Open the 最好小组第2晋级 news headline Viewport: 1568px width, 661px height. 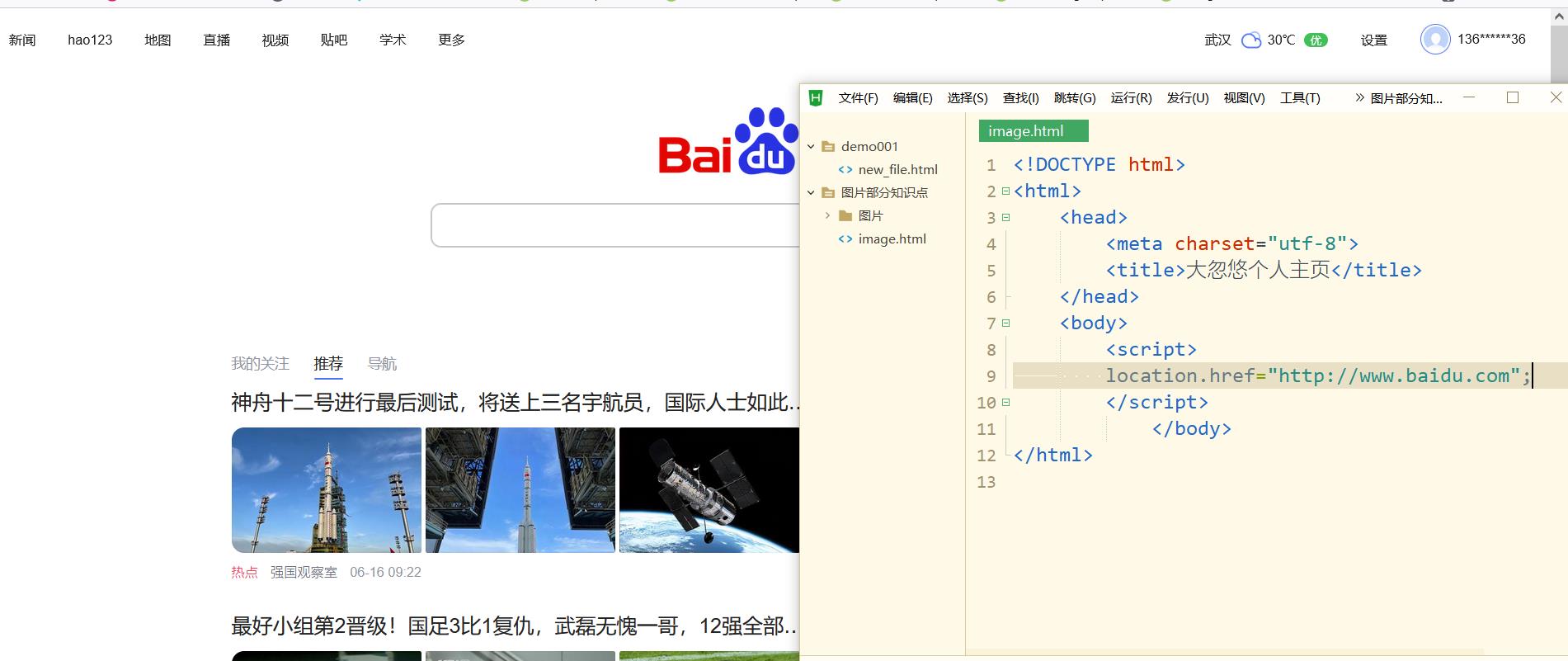[x=514, y=626]
